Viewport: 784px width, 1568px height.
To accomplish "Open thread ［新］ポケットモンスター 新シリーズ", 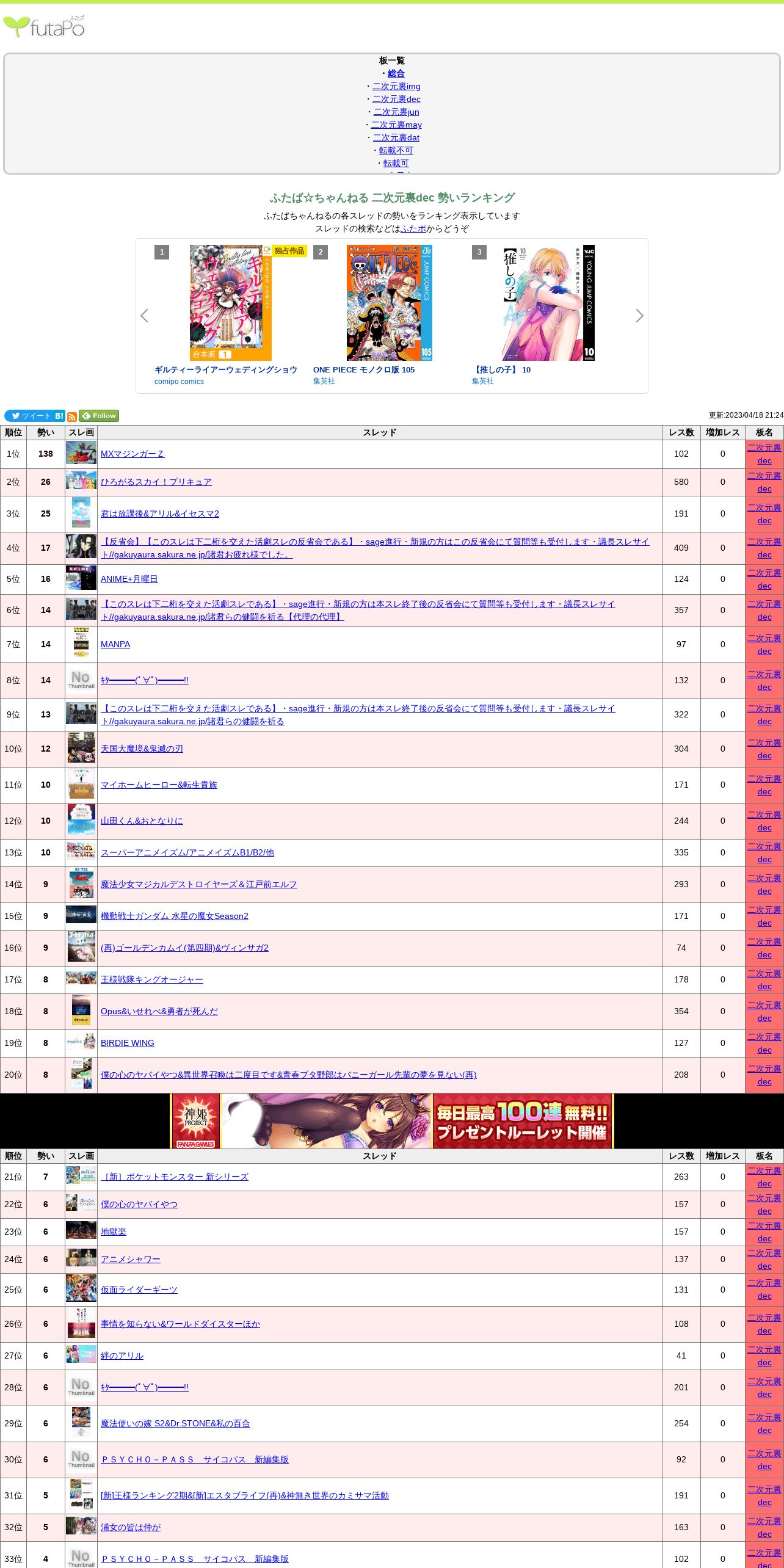I will pyautogui.click(x=175, y=1177).
